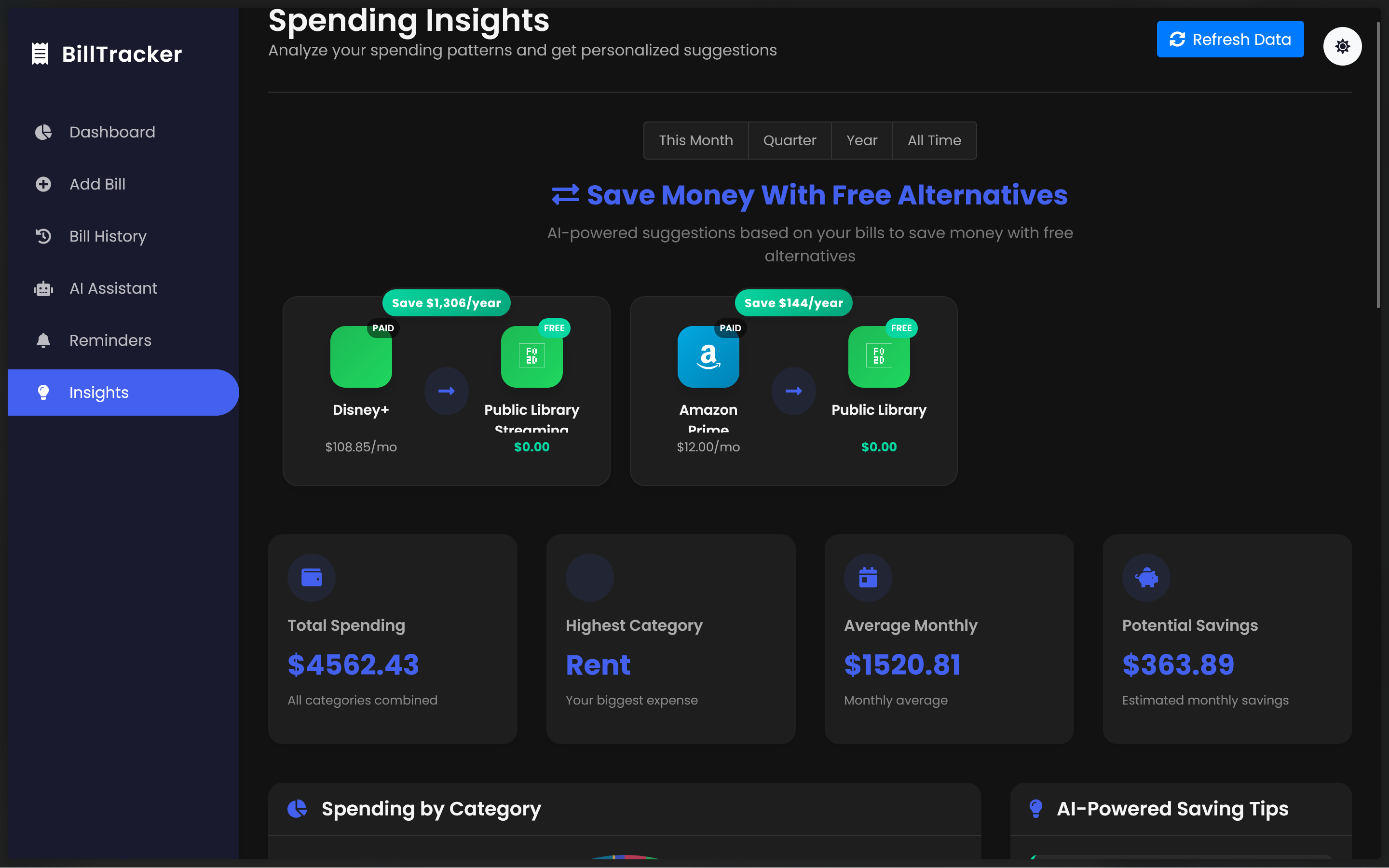The width and height of the screenshot is (1389, 868).
Task: Click the Amazon Prime app icon
Action: point(708,356)
